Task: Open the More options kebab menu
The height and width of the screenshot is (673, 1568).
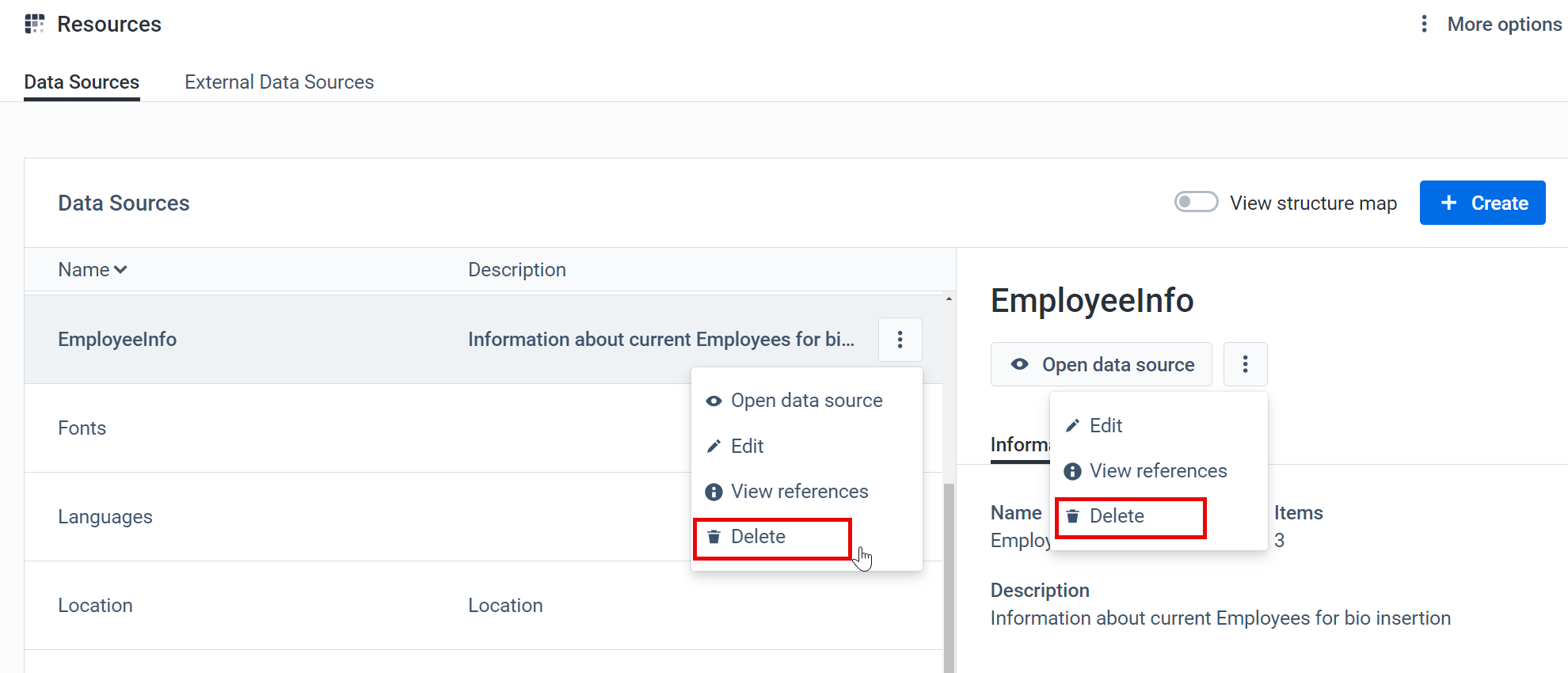Action: click(1424, 24)
